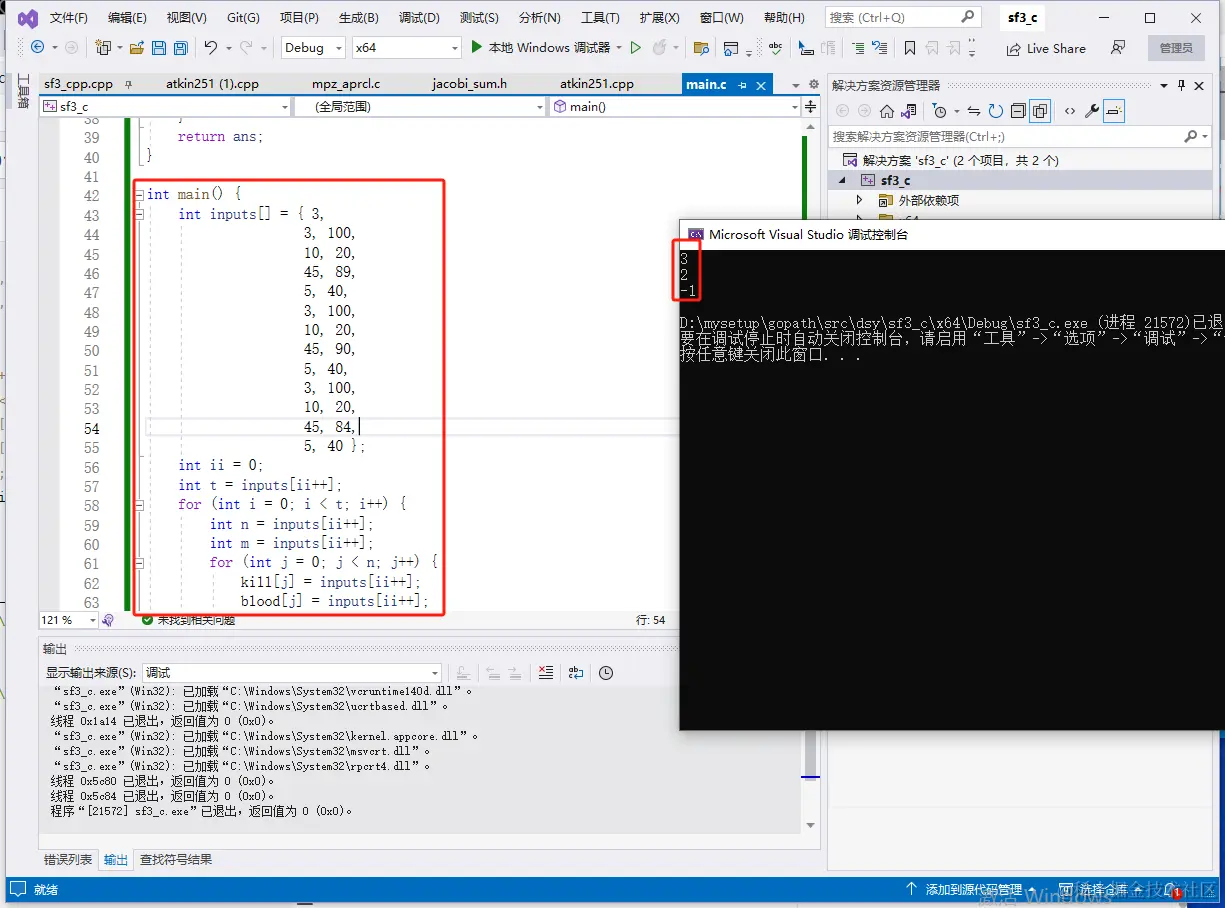The width and height of the screenshot is (1225, 908).
Task: Click the split editor handle above scrollbar
Action: 810,106
